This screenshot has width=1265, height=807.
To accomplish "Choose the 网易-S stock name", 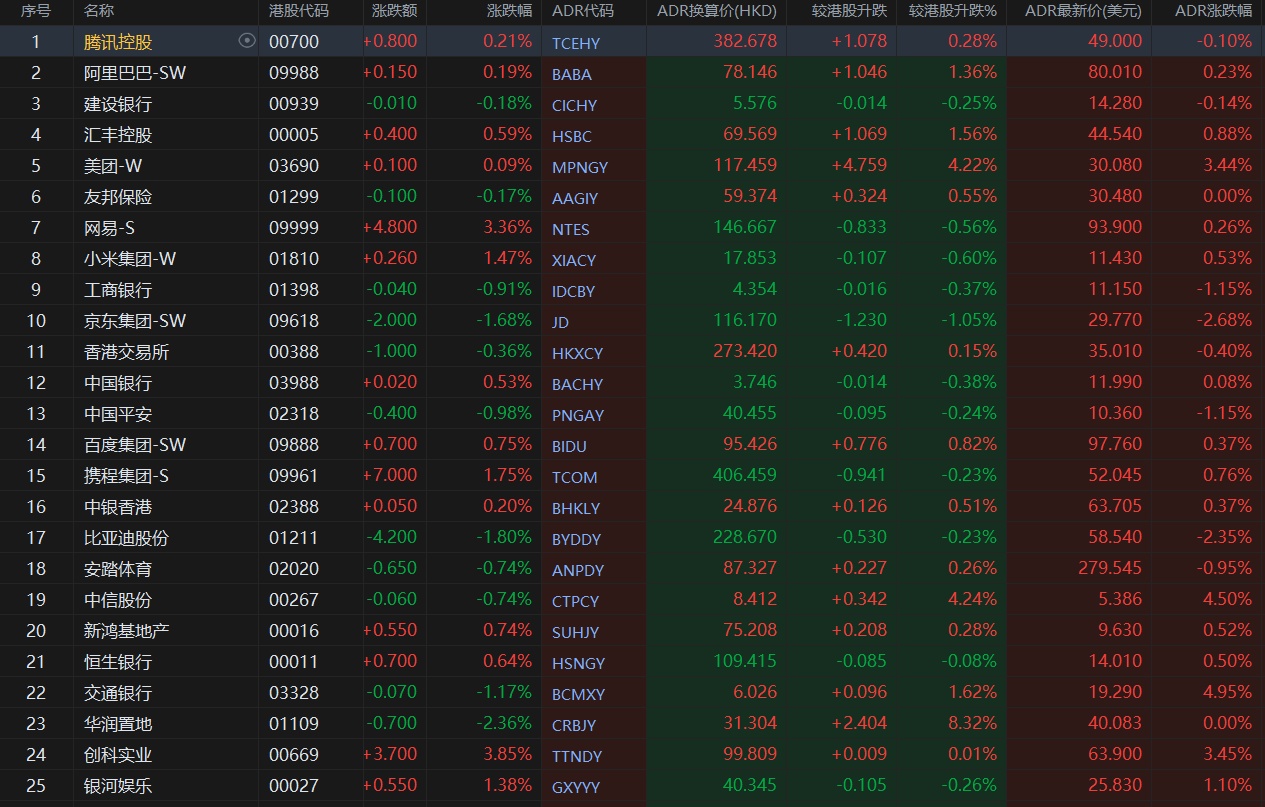I will pyautogui.click(x=110, y=228).
